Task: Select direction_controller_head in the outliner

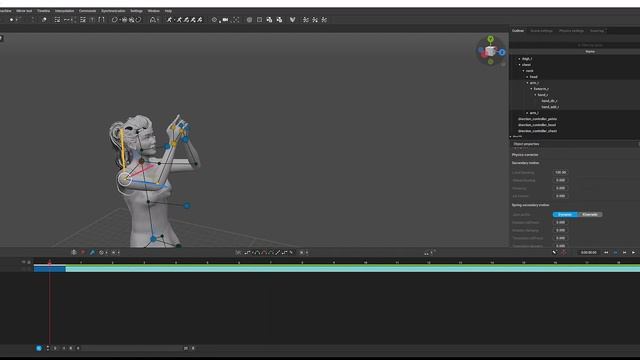Action: [x=537, y=125]
